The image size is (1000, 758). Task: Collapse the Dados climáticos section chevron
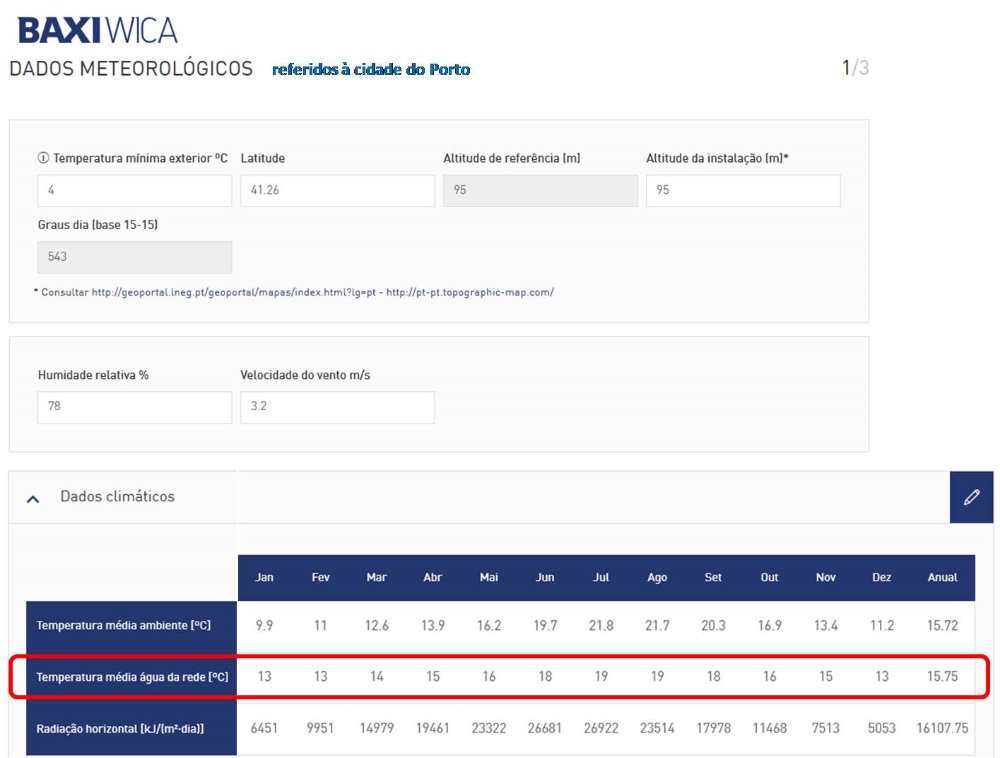pyautogui.click(x=33, y=498)
